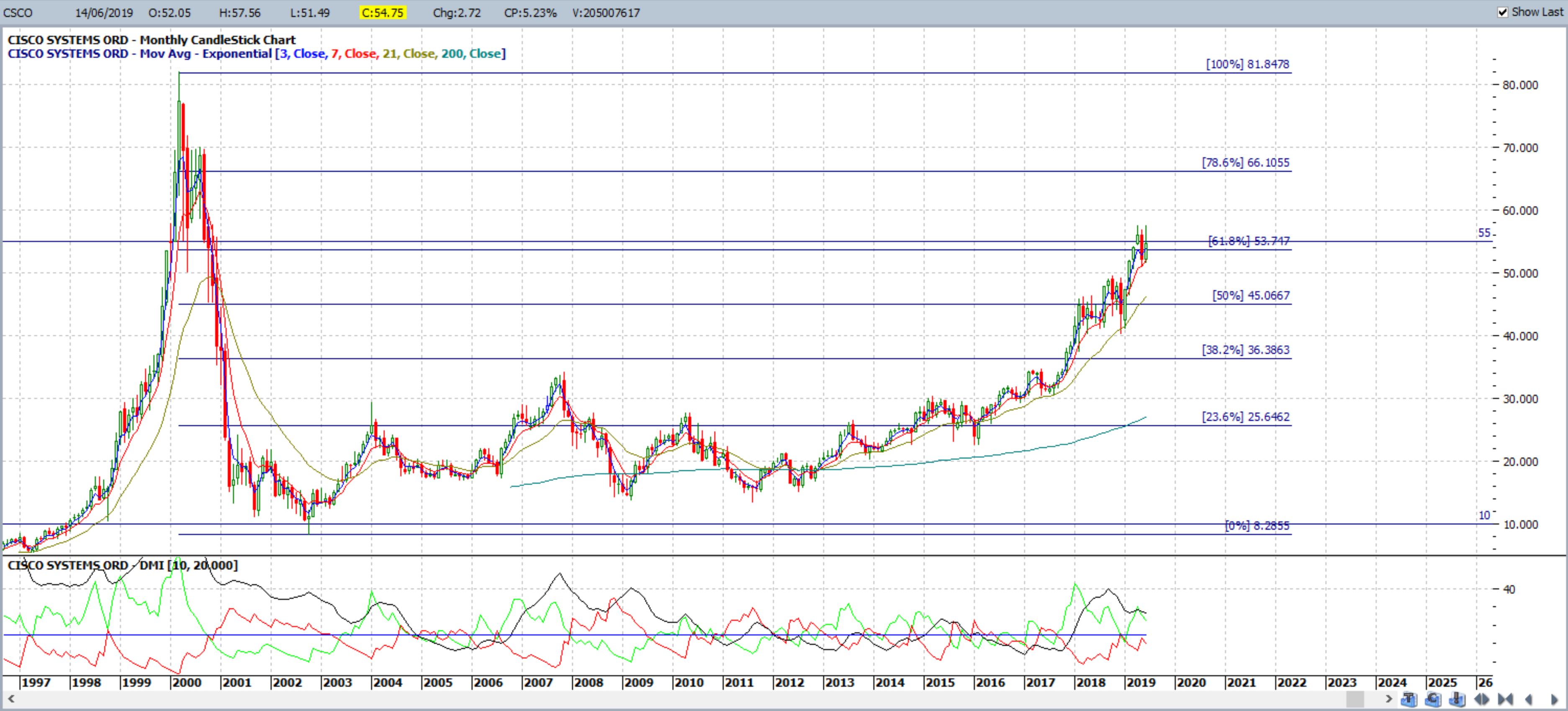This screenshot has height=711, width=1568.
Task: Click the [0%] 8.2855 Fibonacci label
Action: coord(1257,525)
